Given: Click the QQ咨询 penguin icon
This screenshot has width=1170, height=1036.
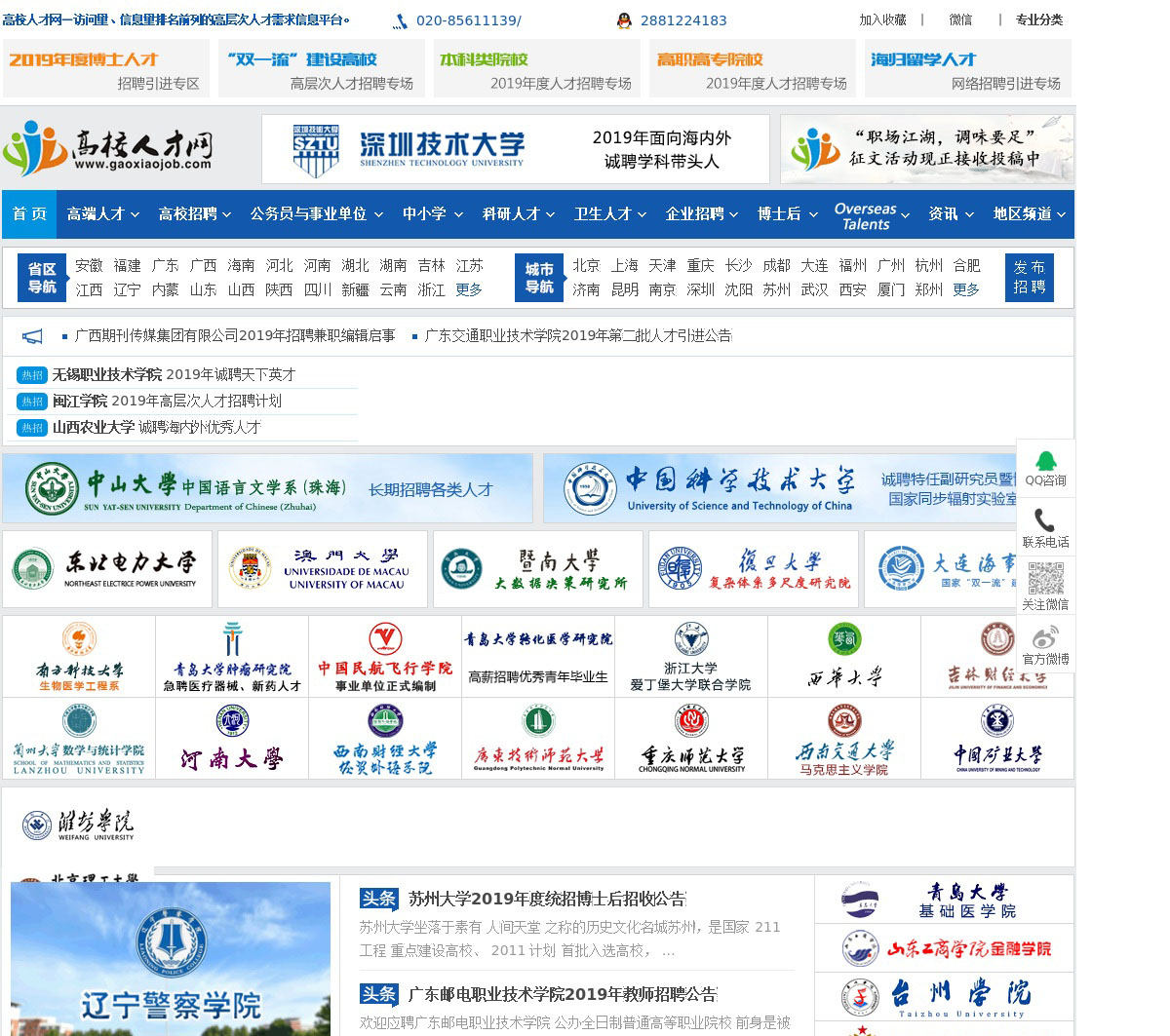Looking at the screenshot, I should pos(1045,460).
